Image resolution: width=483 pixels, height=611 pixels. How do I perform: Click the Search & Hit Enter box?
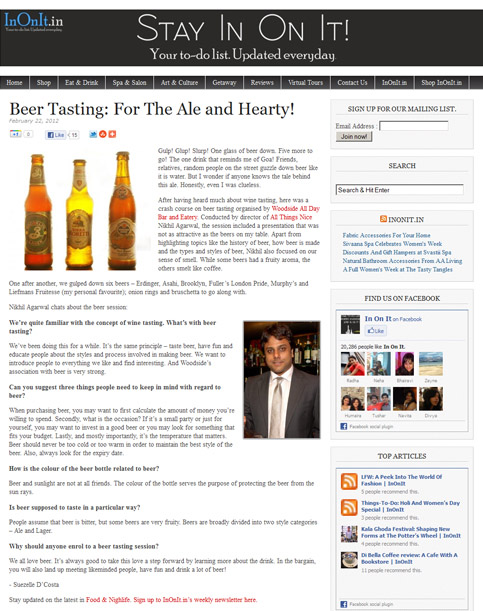(400, 190)
